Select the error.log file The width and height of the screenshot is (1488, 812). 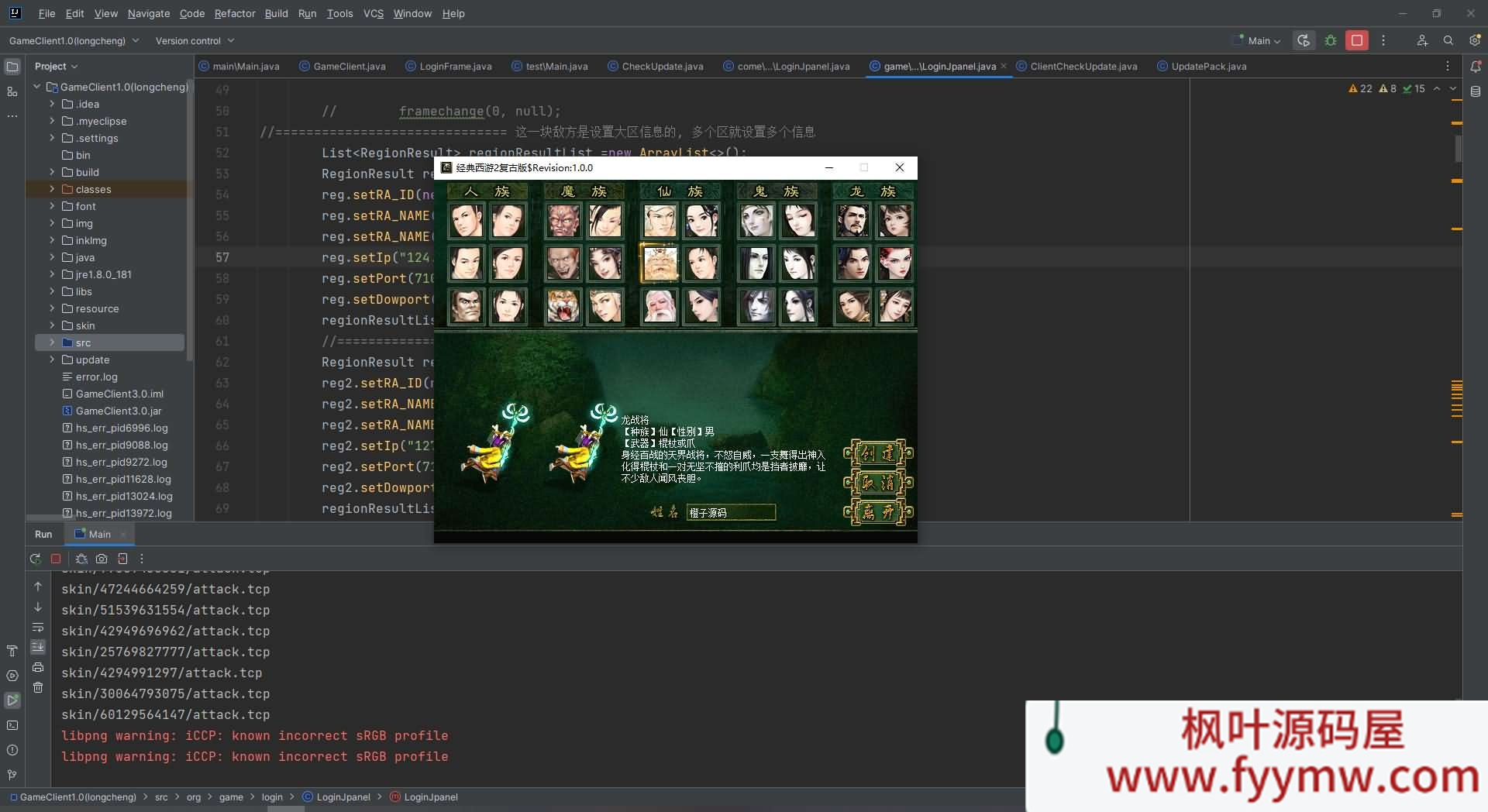(96, 377)
